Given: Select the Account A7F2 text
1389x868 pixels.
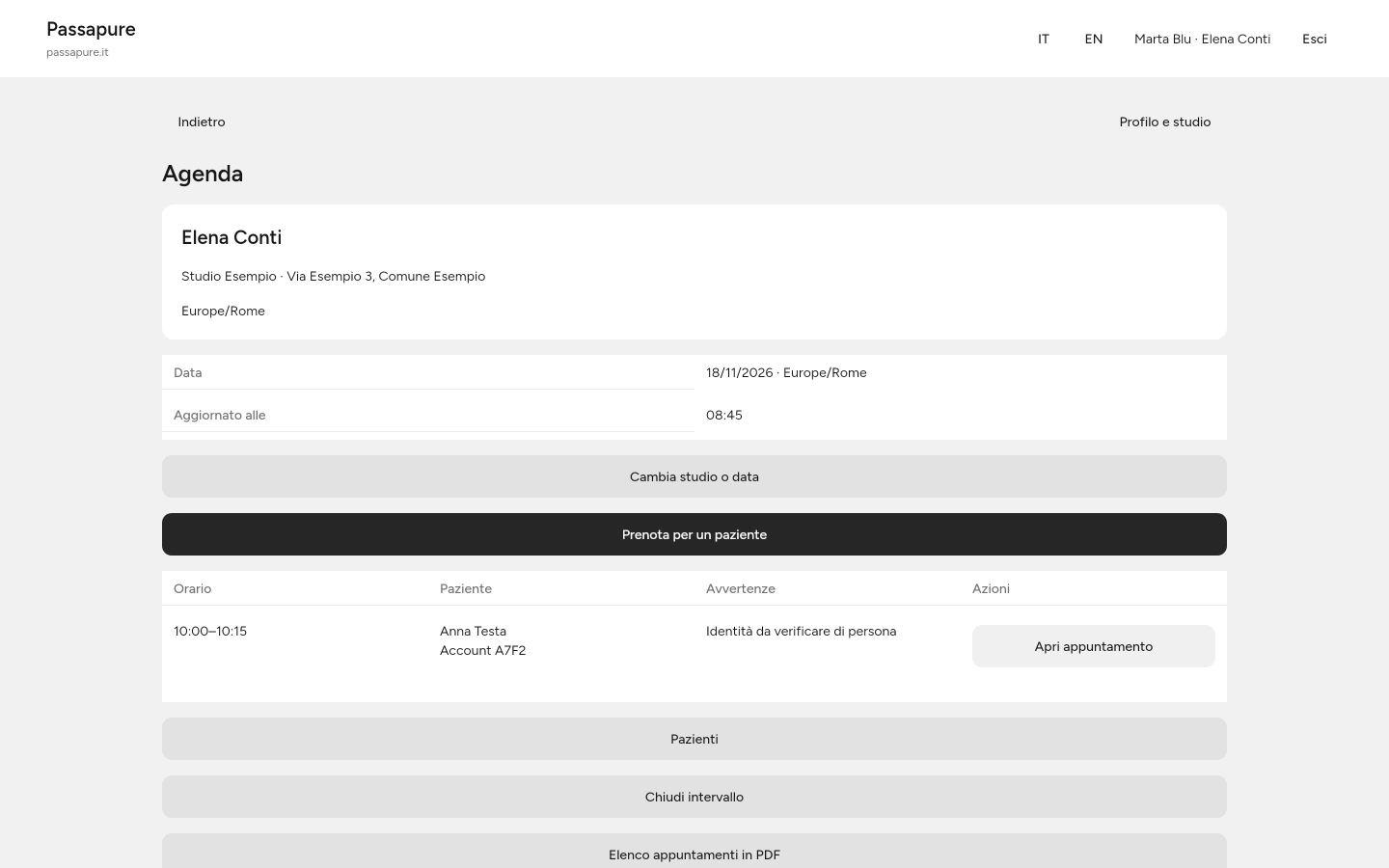Looking at the screenshot, I should tap(482, 650).
